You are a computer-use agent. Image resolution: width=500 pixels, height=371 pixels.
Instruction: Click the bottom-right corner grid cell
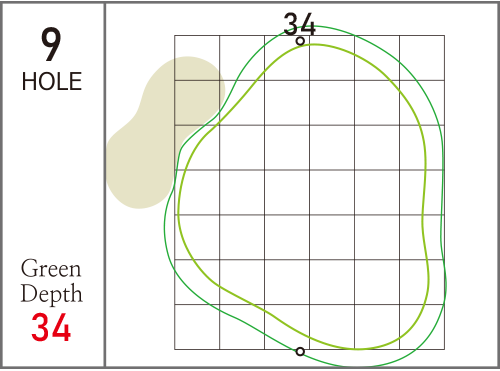point(422,327)
